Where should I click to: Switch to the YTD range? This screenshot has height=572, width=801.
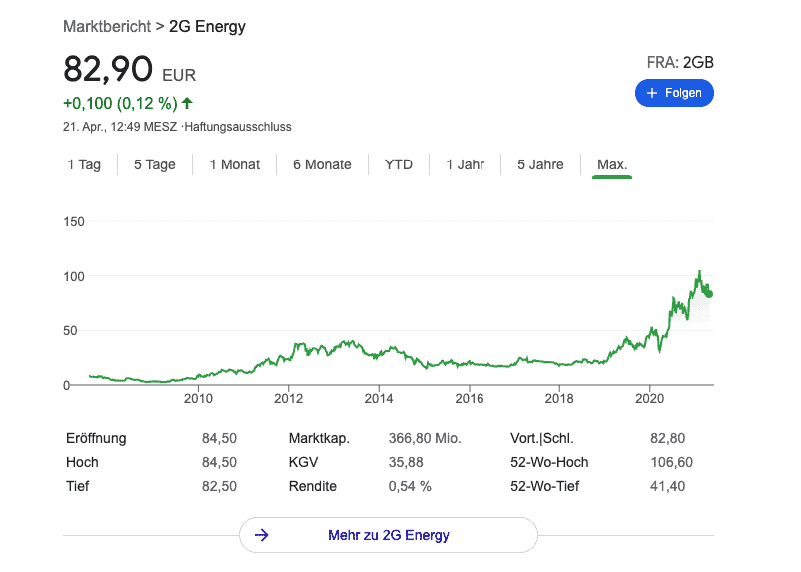click(399, 165)
